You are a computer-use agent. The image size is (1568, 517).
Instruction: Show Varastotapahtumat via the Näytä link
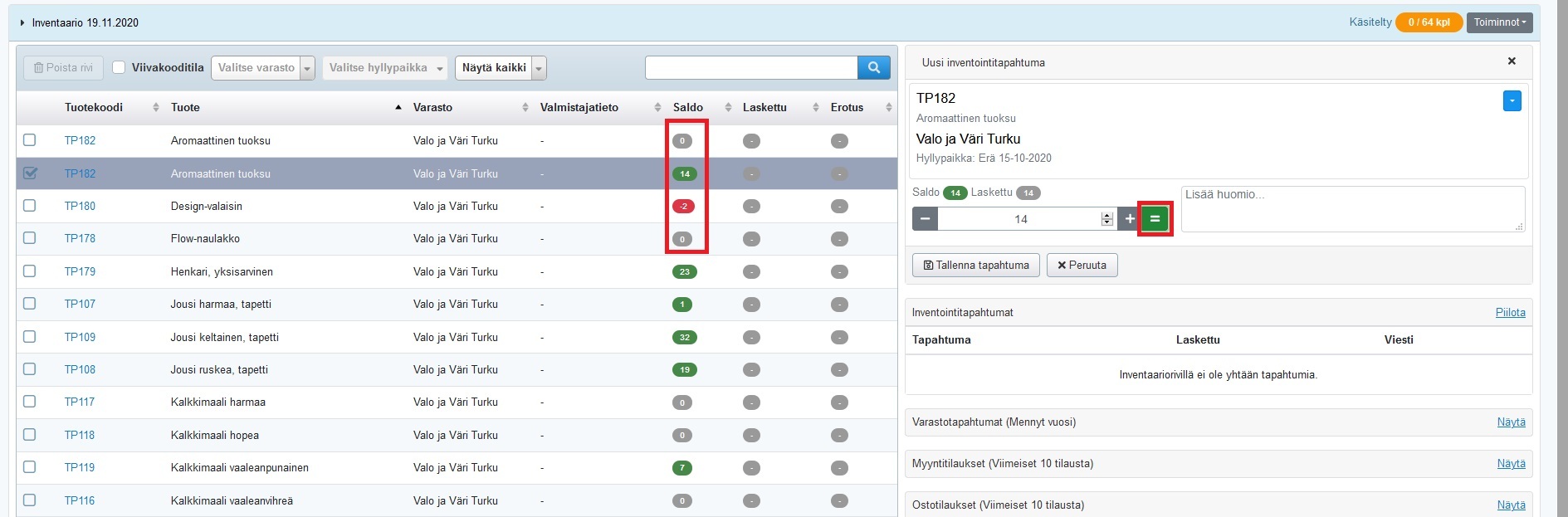coord(1511,422)
